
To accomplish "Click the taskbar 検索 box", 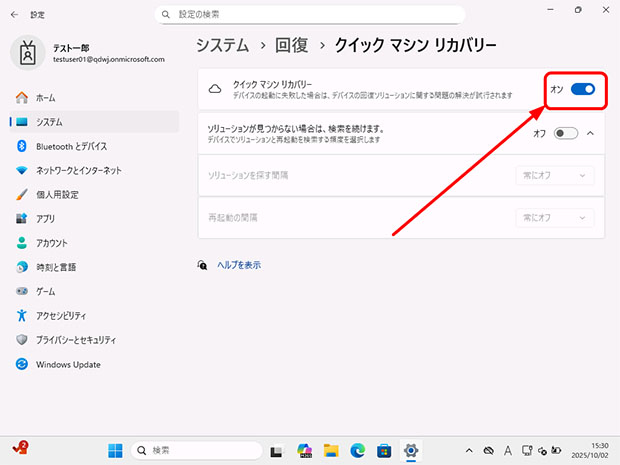I will 197,450.
